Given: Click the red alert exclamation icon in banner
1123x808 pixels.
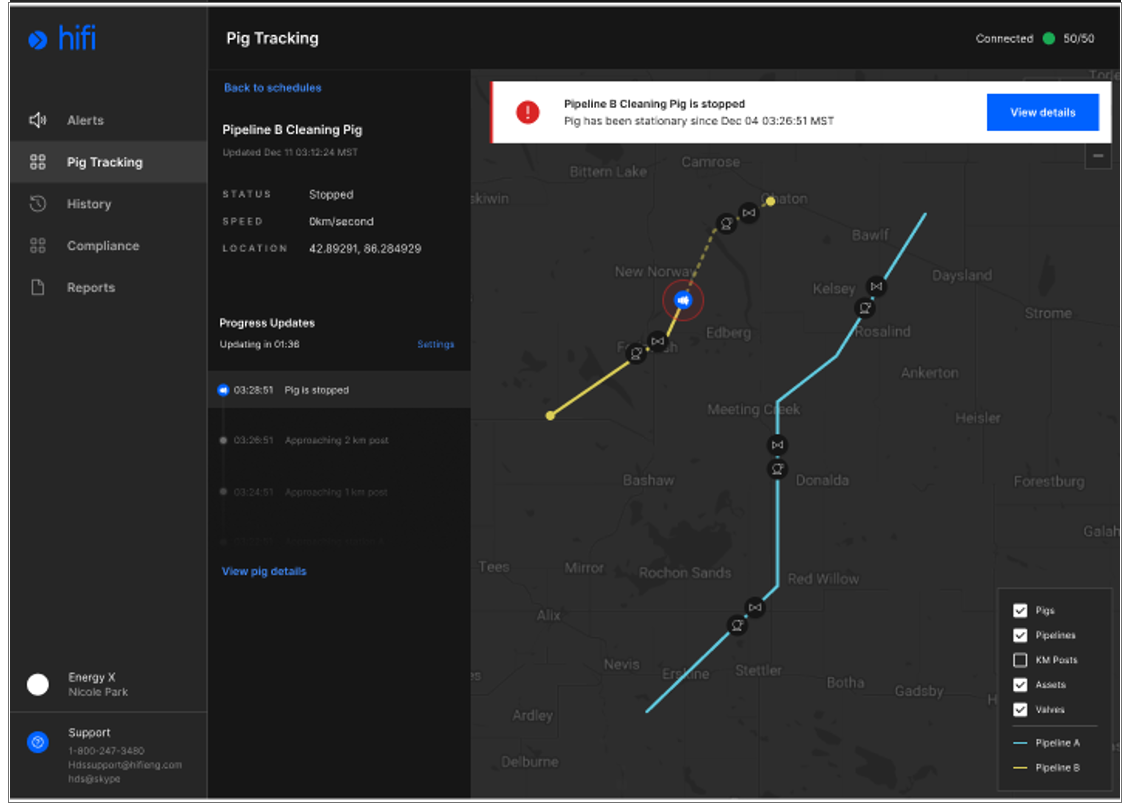Looking at the screenshot, I should pos(528,112).
